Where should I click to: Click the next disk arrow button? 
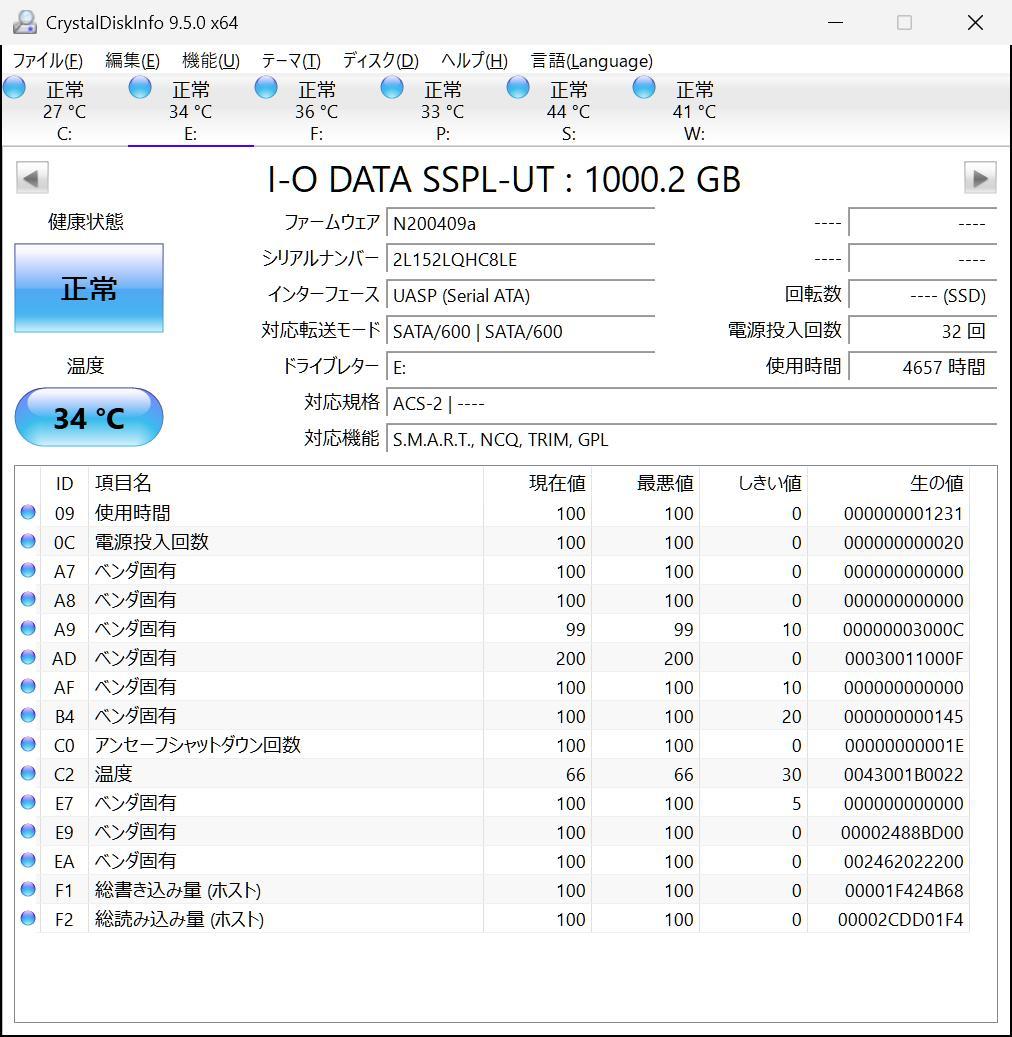click(980, 178)
